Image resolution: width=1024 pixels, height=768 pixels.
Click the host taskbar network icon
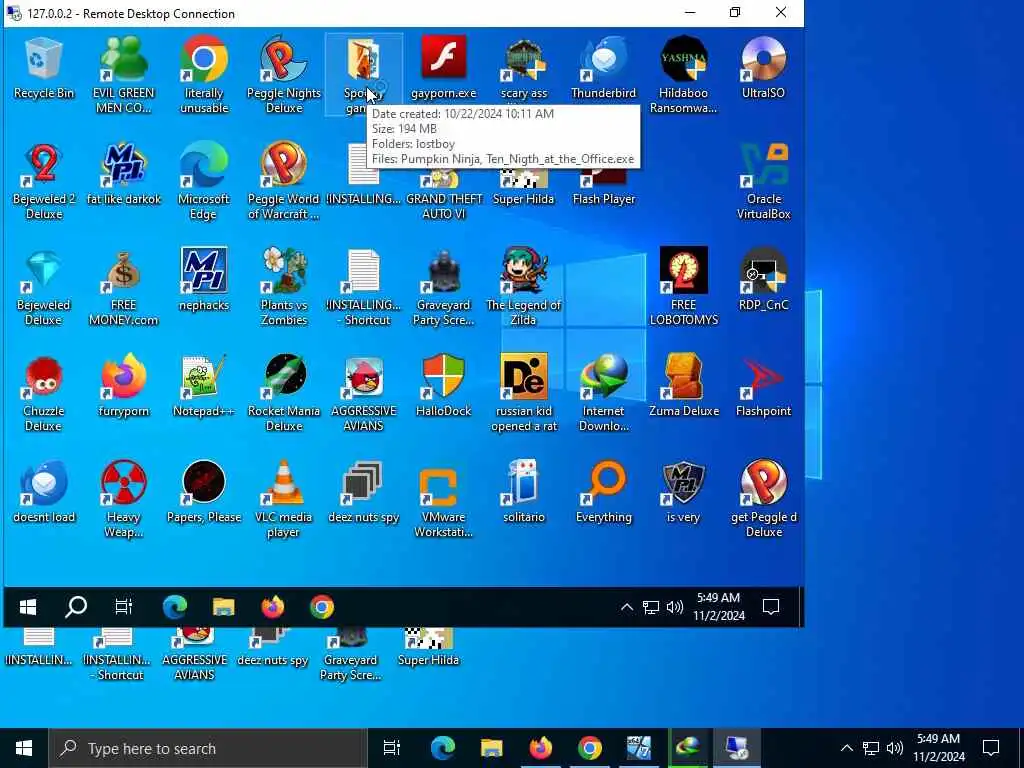(871, 748)
